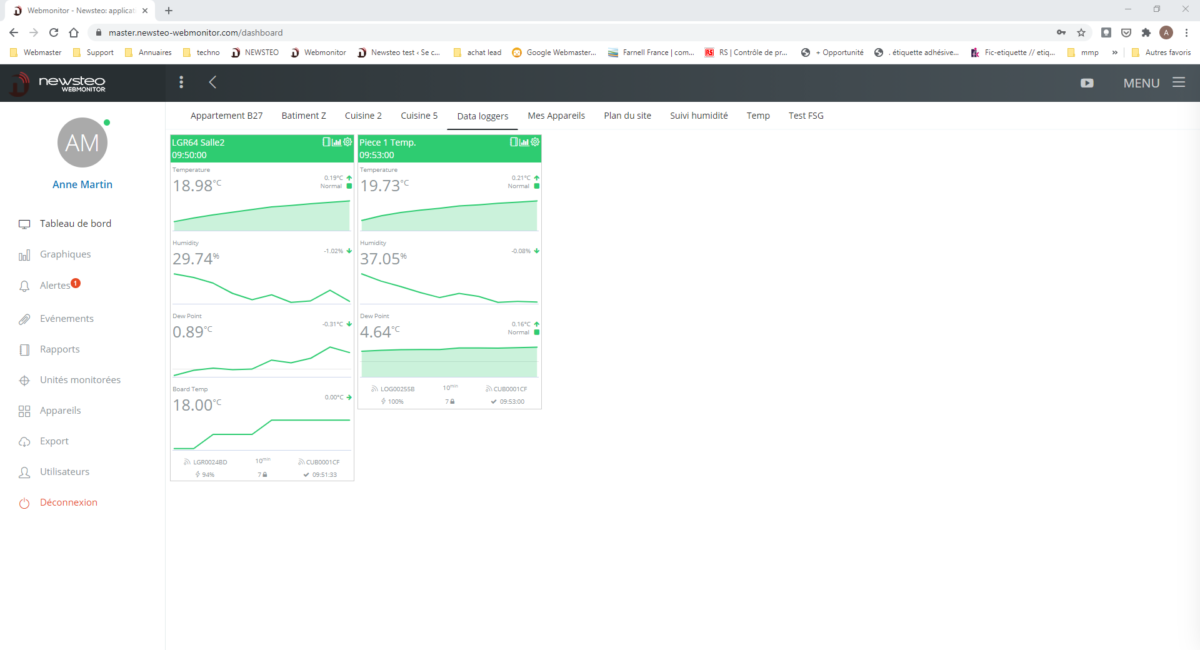Open the MENU hamburger button
1200x650 pixels.
coord(1153,83)
